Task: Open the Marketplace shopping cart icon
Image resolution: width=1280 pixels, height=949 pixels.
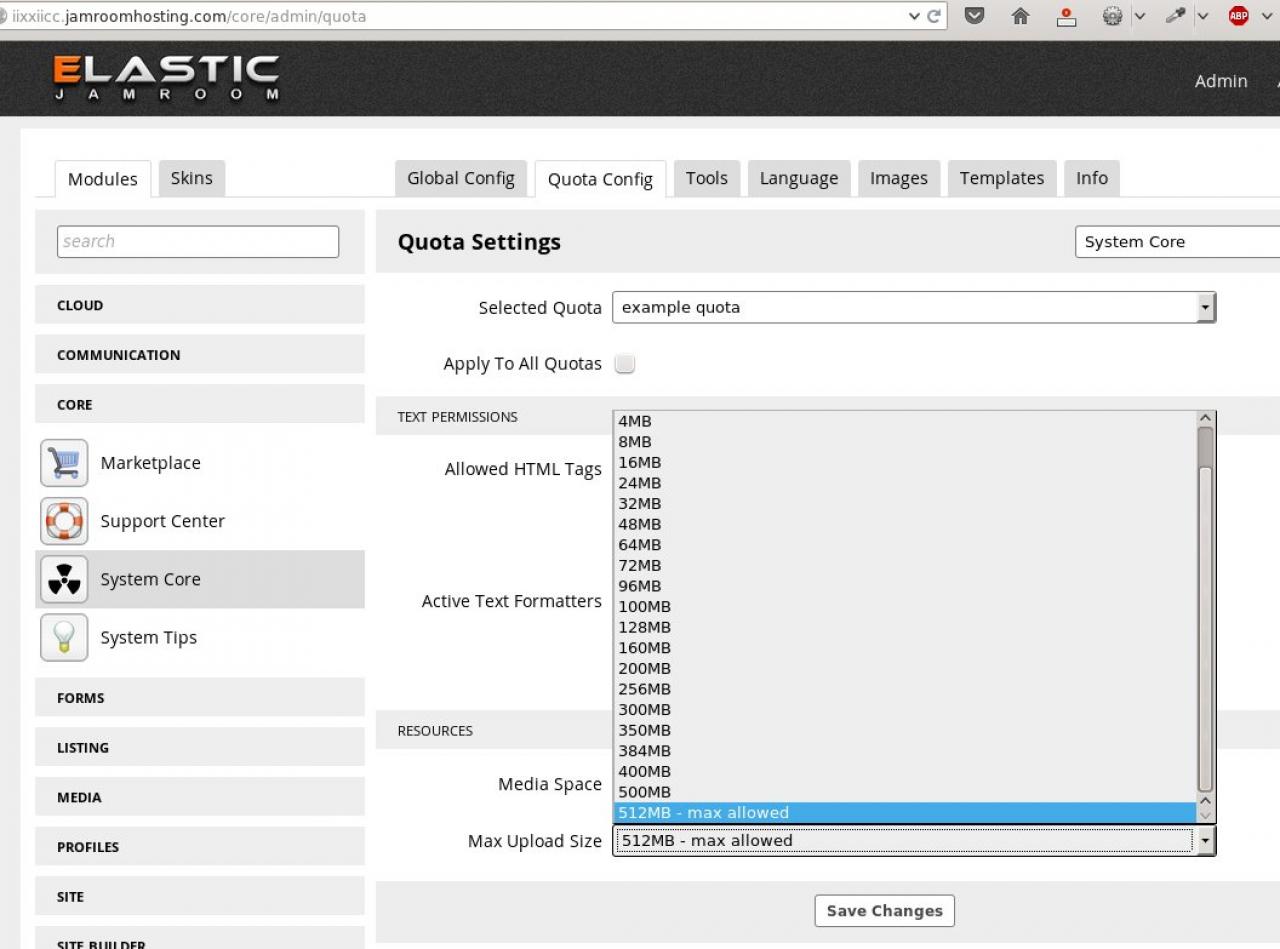Action: click(x=64, y=463)
